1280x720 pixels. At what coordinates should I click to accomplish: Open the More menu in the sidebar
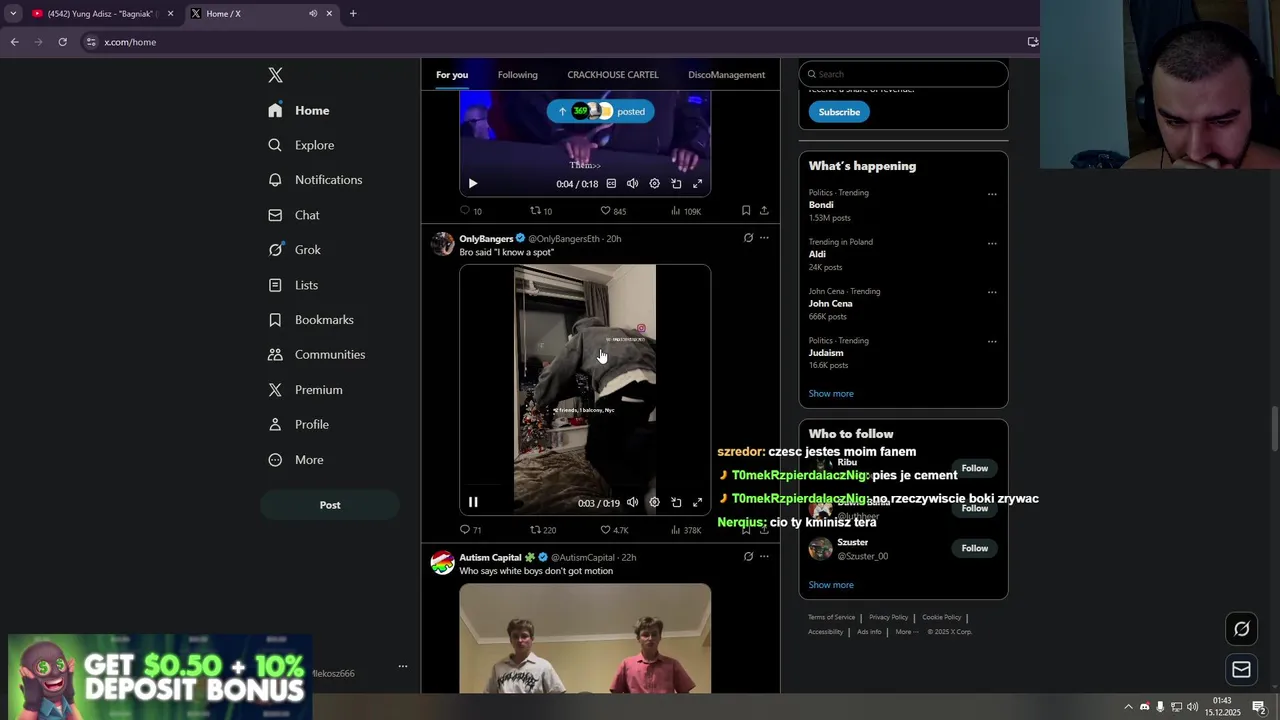(x=296, y=460)
